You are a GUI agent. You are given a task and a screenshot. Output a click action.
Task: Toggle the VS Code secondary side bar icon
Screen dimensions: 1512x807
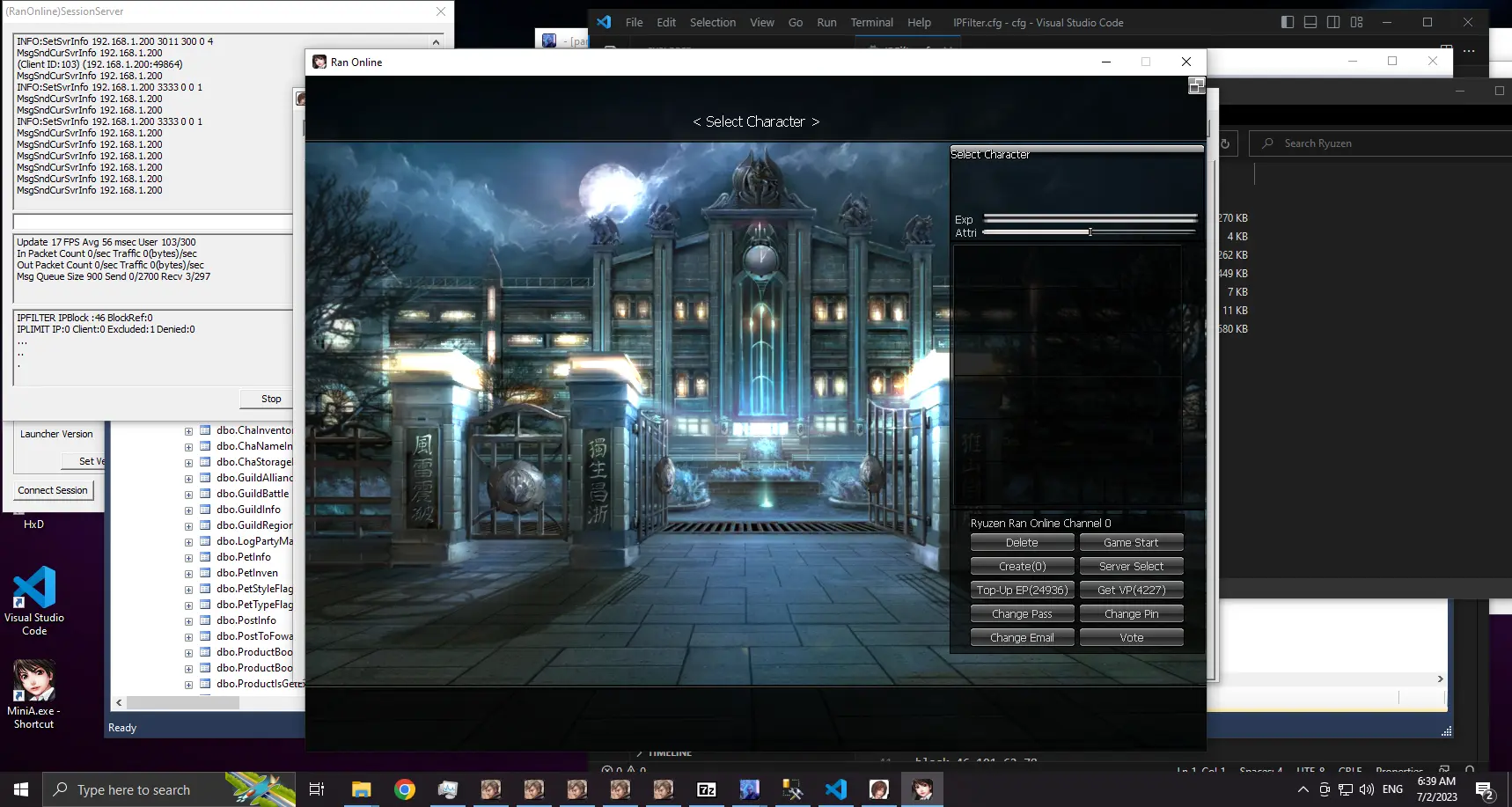click(1333, 22)
